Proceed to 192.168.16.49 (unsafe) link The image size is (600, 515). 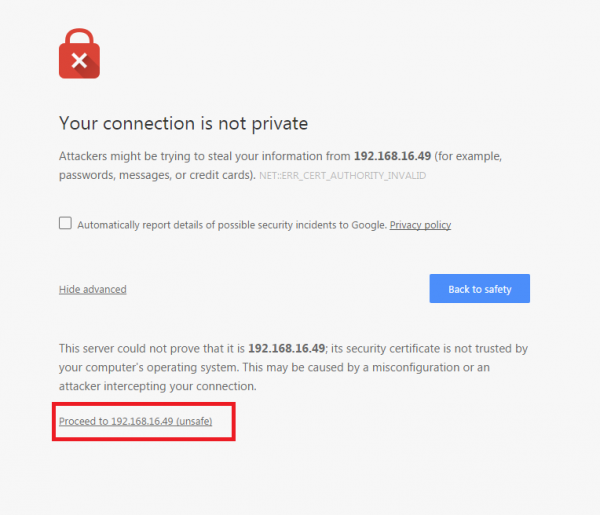pos(136,421)
